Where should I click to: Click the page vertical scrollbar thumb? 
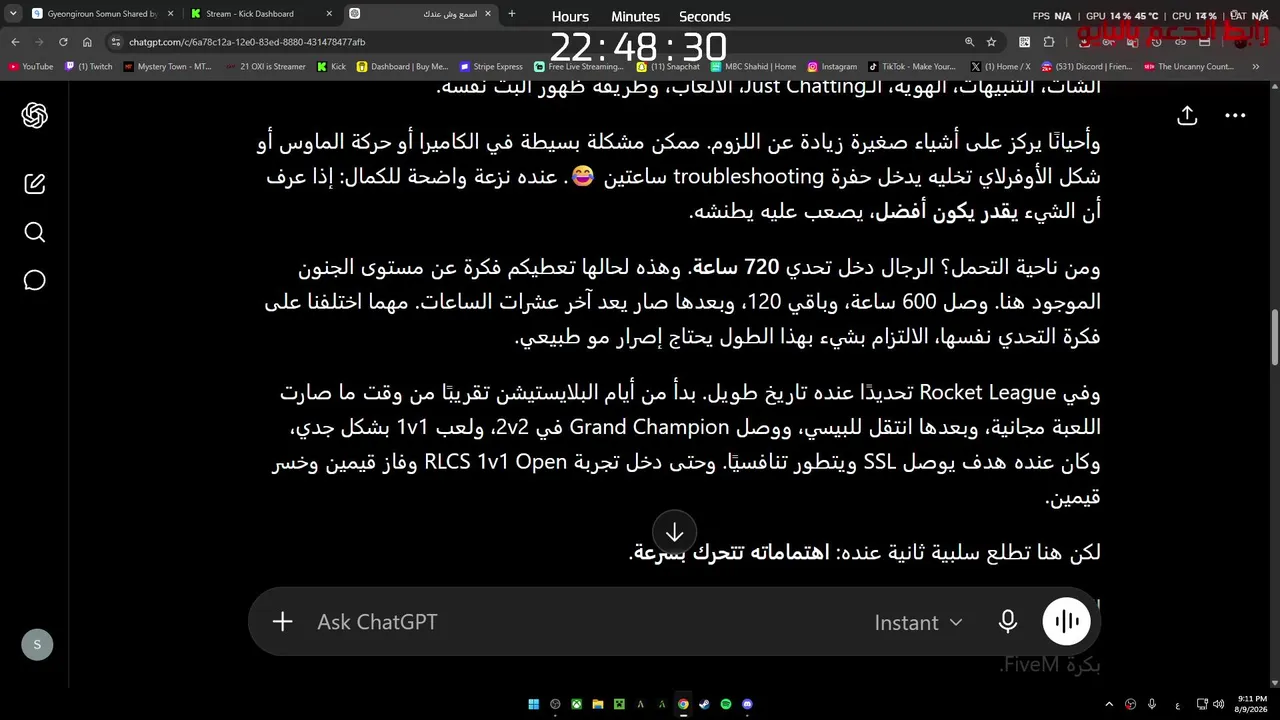pos(1274,338)
